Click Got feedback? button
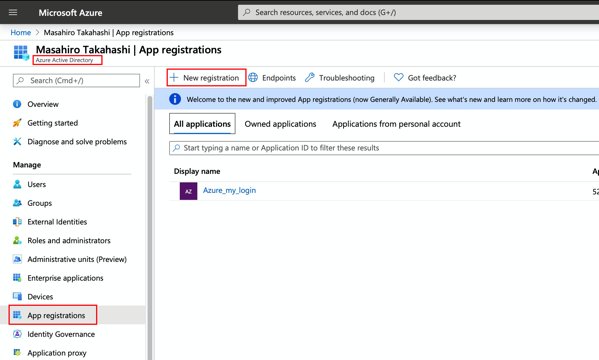The image size is (599, 360). 425,78
